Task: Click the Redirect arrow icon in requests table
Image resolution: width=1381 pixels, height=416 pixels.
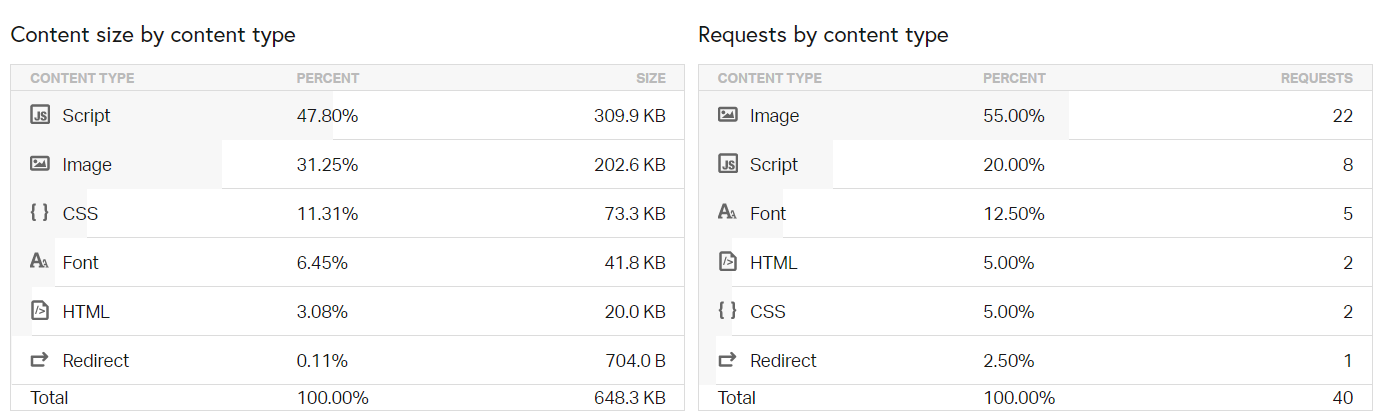Action: [728, 360]
